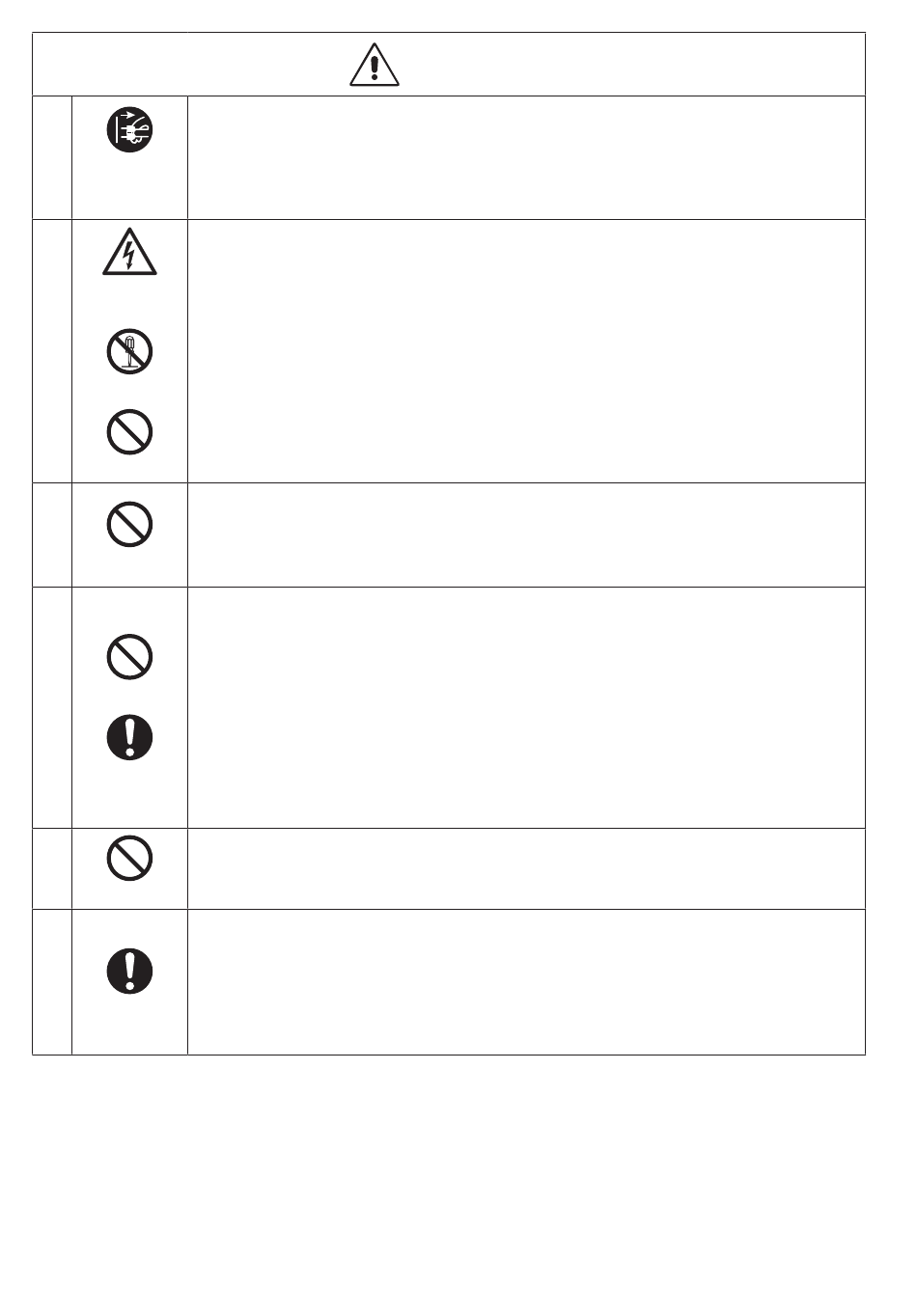
Task: Click the blank text cell beside the unplug icon
Action: (x=526, y=157)
